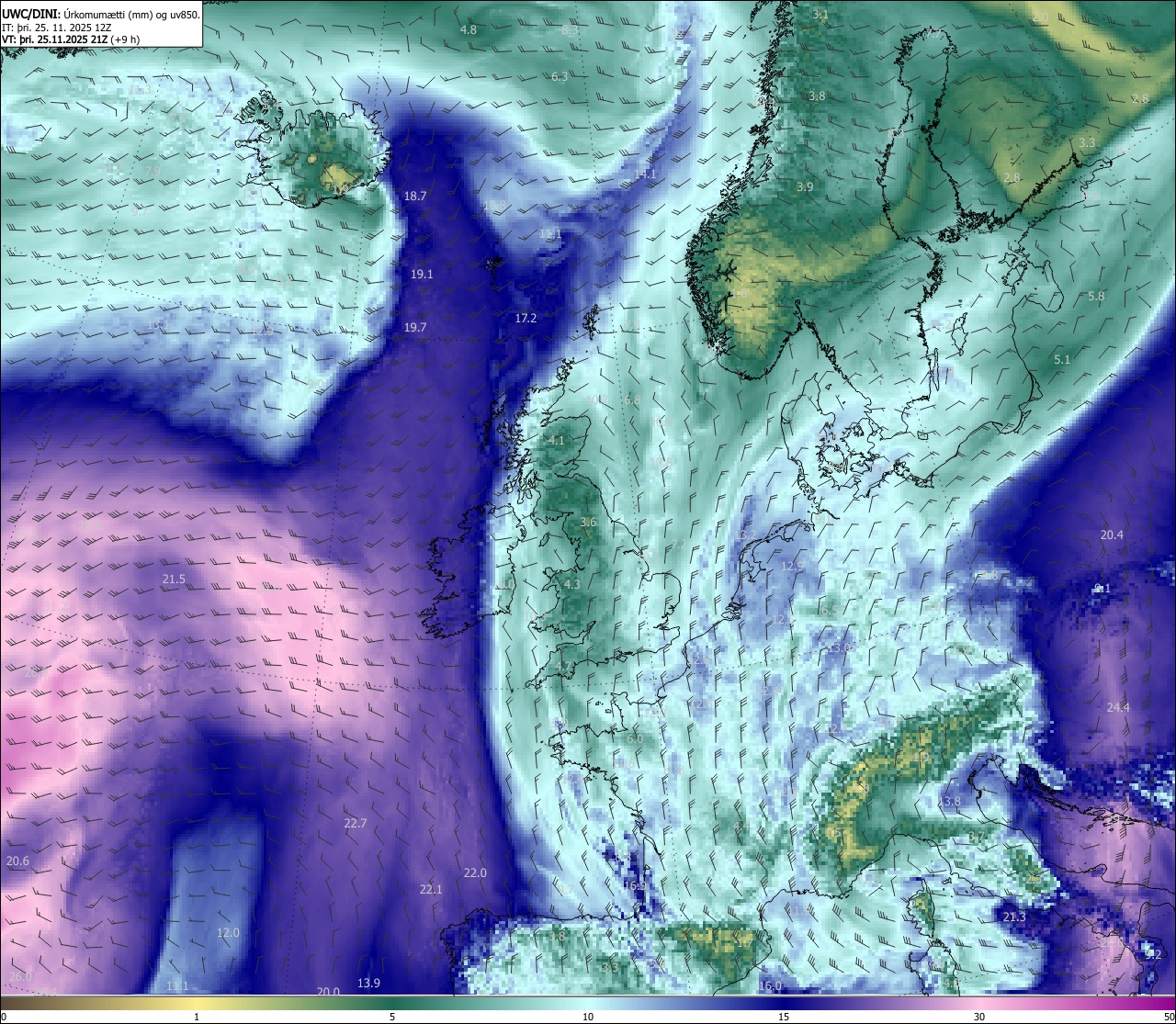
Task: Click the map value '19.1'
Action: tap(422, 274)
